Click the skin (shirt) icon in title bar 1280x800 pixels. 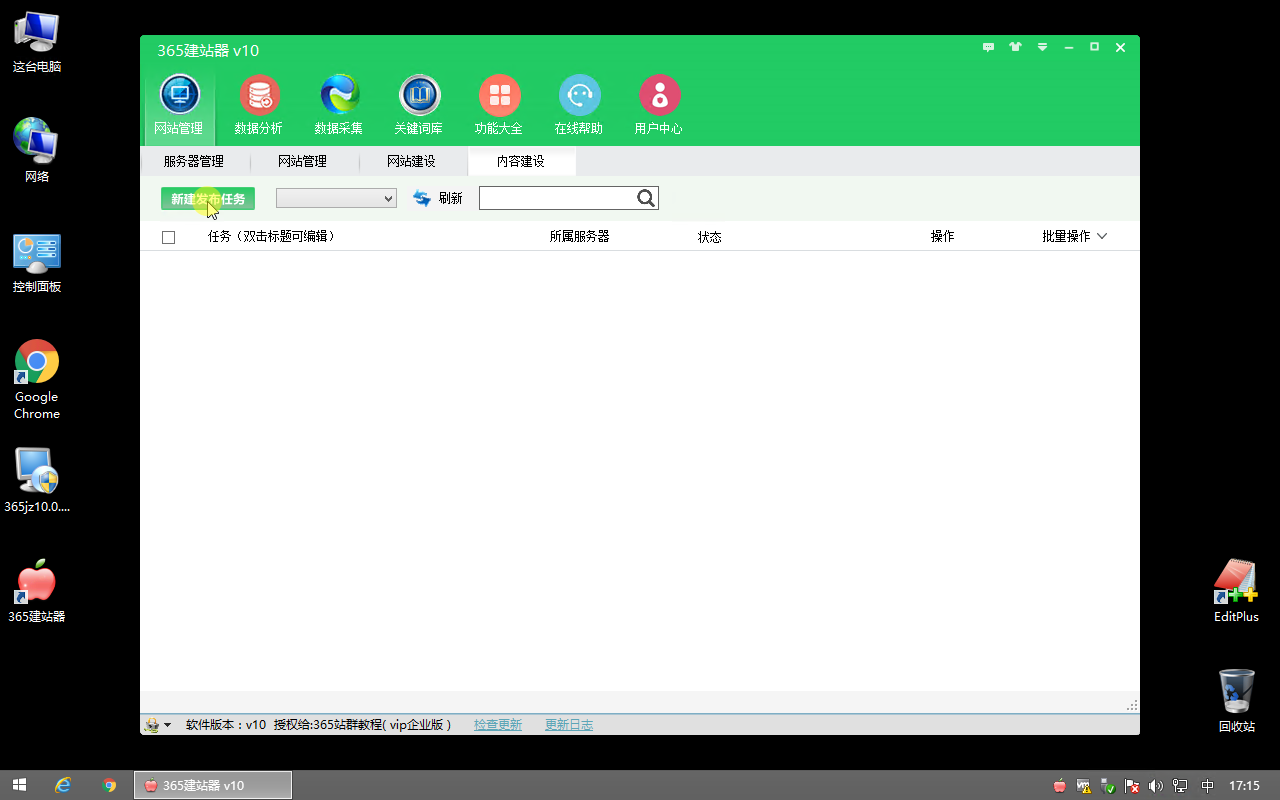[1015, 47]
